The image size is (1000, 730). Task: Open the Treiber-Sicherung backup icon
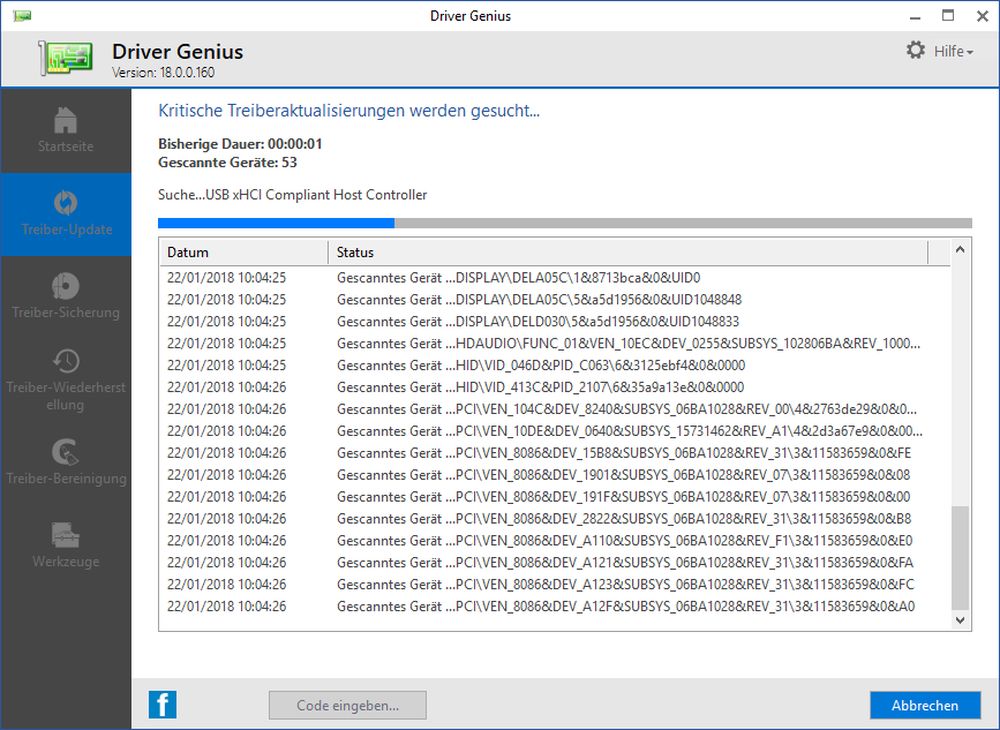(65, 286)
